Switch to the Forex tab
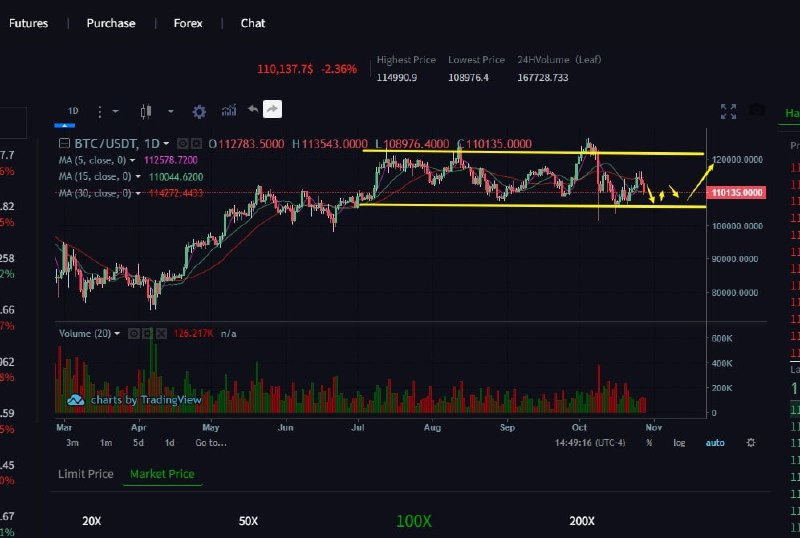800x538 pixels. [187, 23]
